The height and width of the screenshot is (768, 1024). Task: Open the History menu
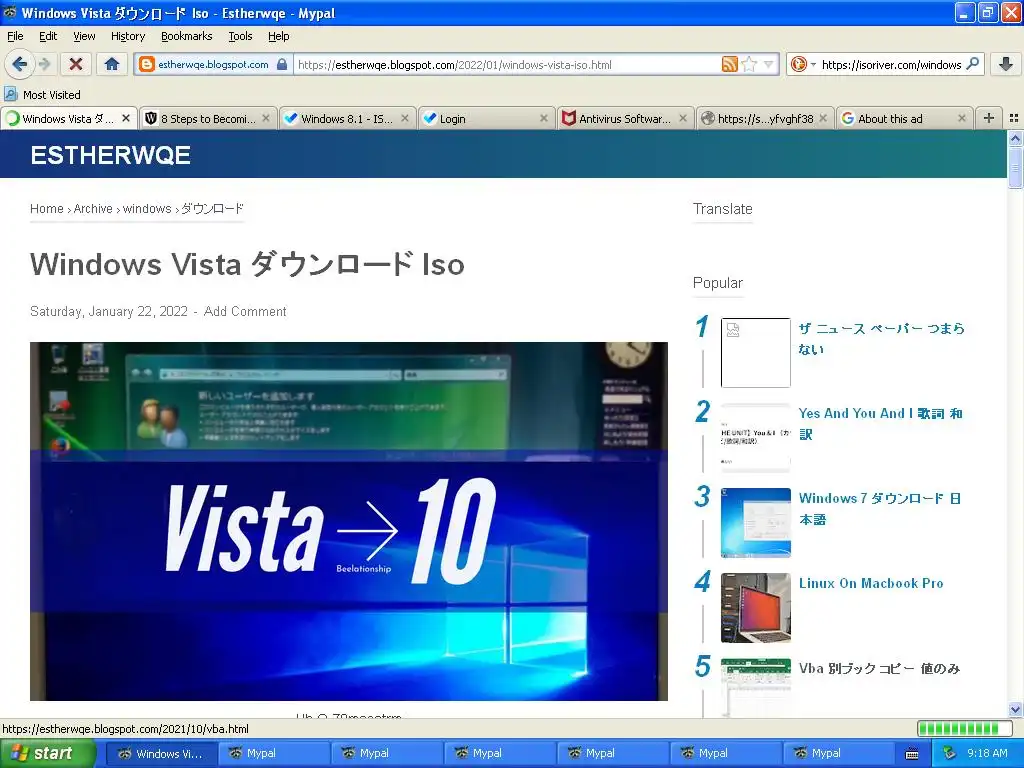[127, 36]
